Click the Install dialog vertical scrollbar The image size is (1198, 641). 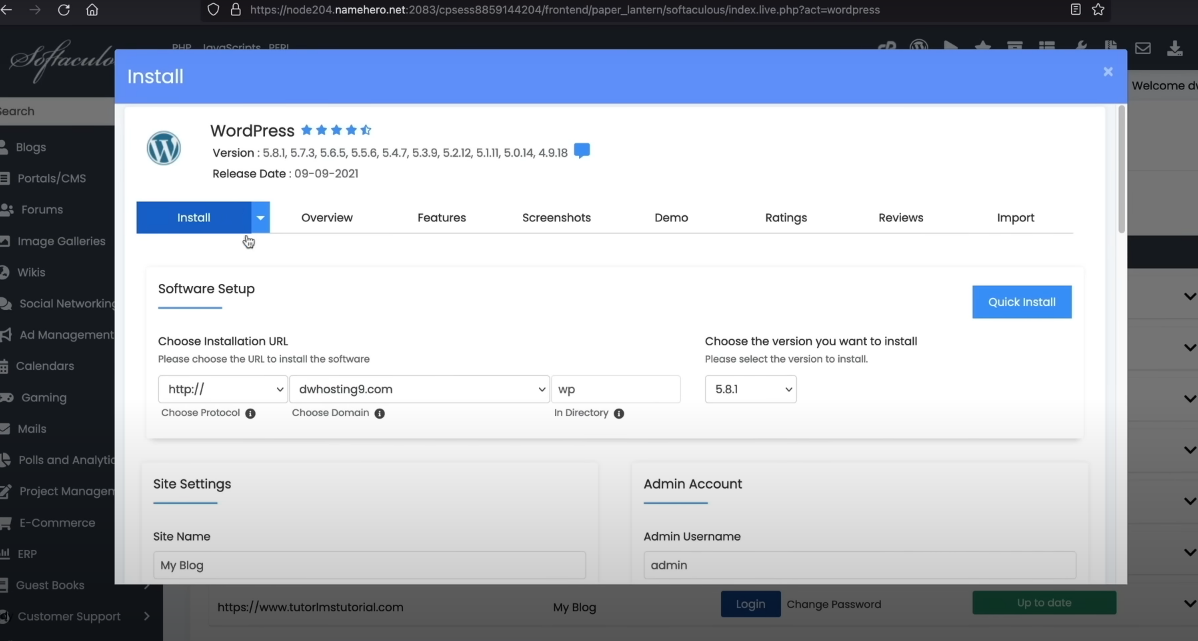1122,170
